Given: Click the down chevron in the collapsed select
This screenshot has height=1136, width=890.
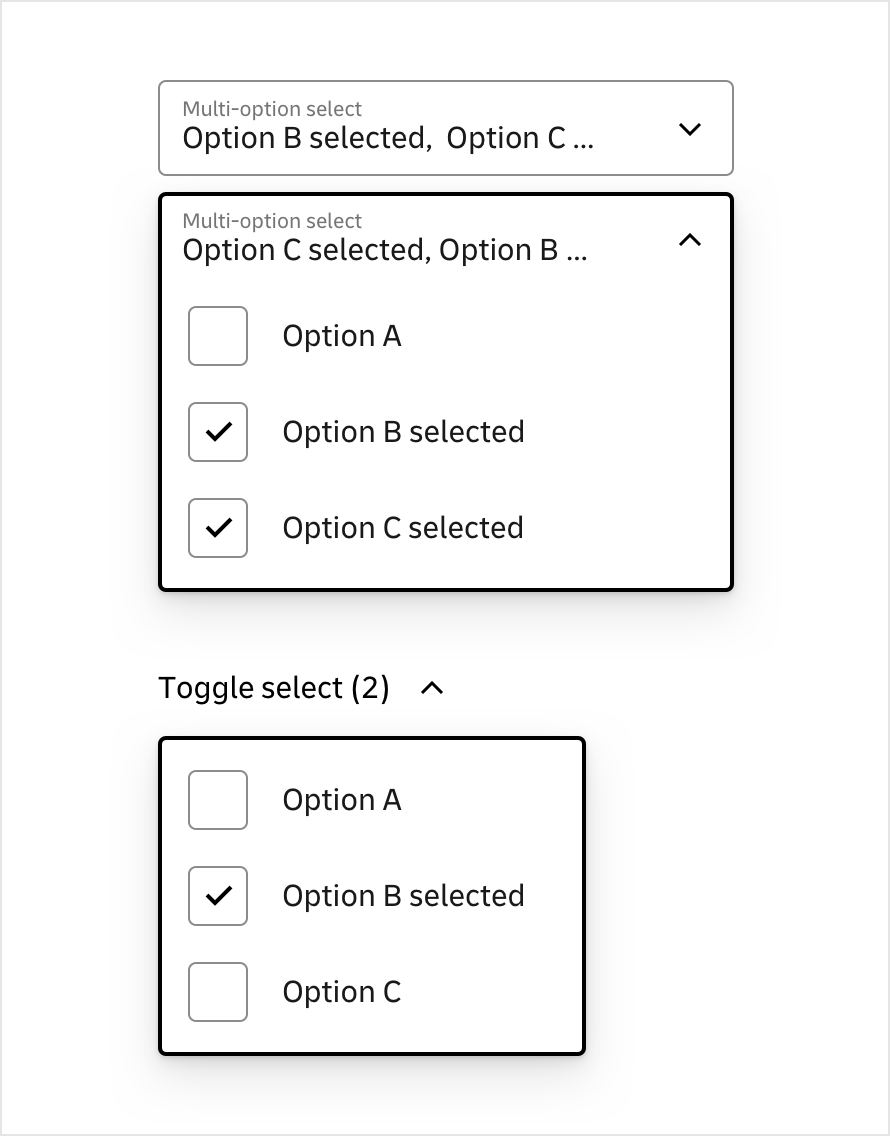Looking at the screenshot, I should tap(690, 129).
